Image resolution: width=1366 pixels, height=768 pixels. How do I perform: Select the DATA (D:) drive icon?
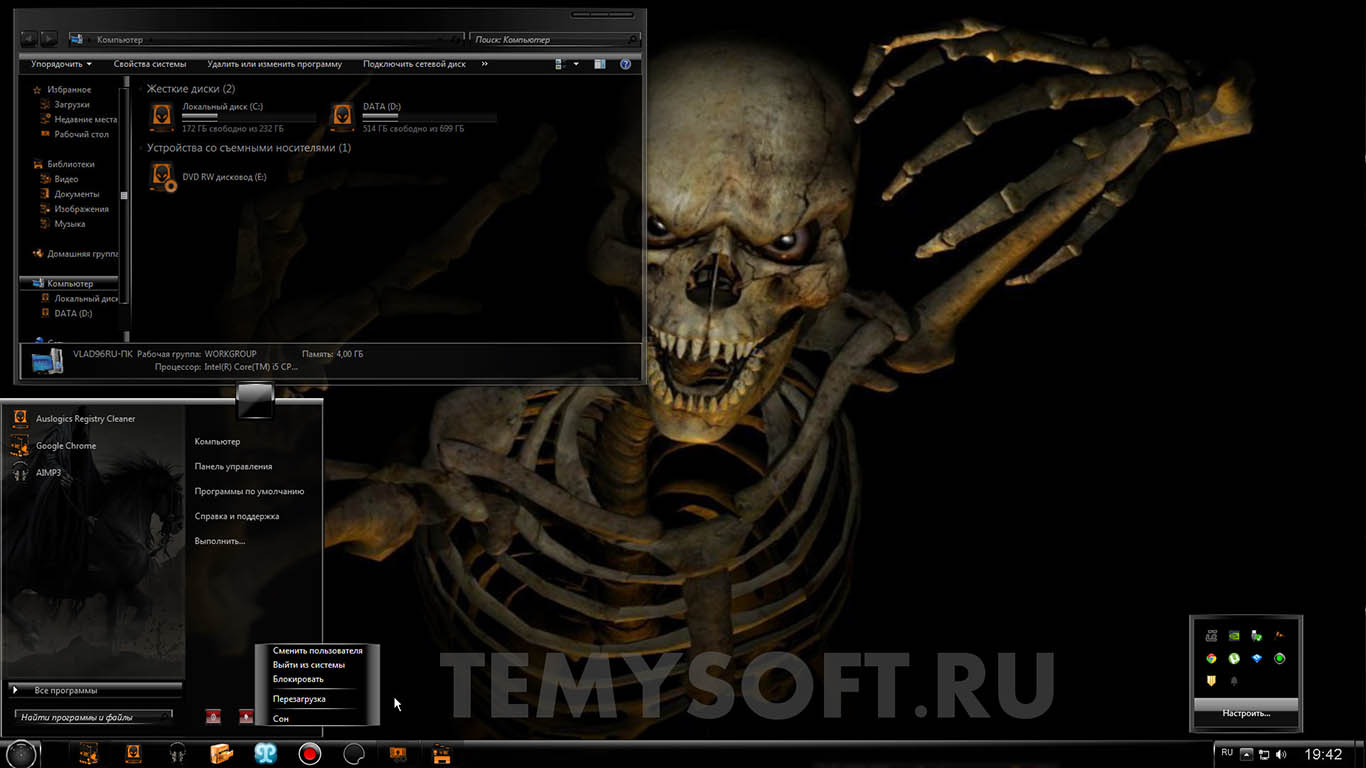pos(342,117)
